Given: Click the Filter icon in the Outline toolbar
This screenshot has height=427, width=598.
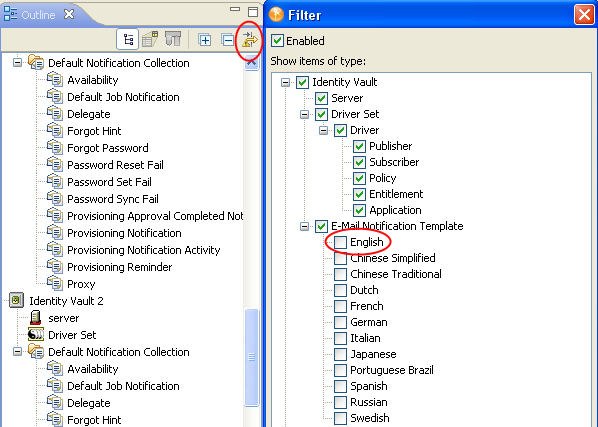Looking at the screenshot, I should click(x=250, y=39).
